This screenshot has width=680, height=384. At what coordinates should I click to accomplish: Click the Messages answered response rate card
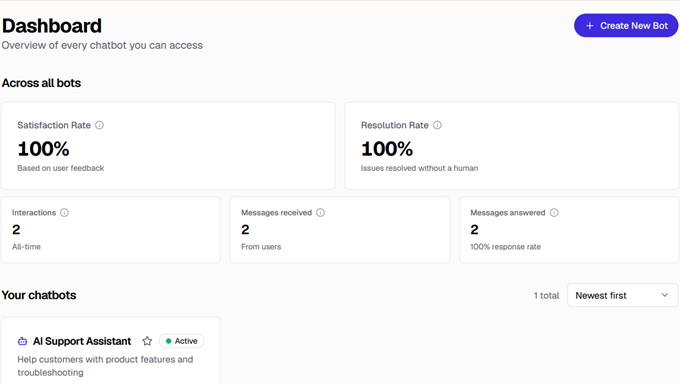point(569,230)
